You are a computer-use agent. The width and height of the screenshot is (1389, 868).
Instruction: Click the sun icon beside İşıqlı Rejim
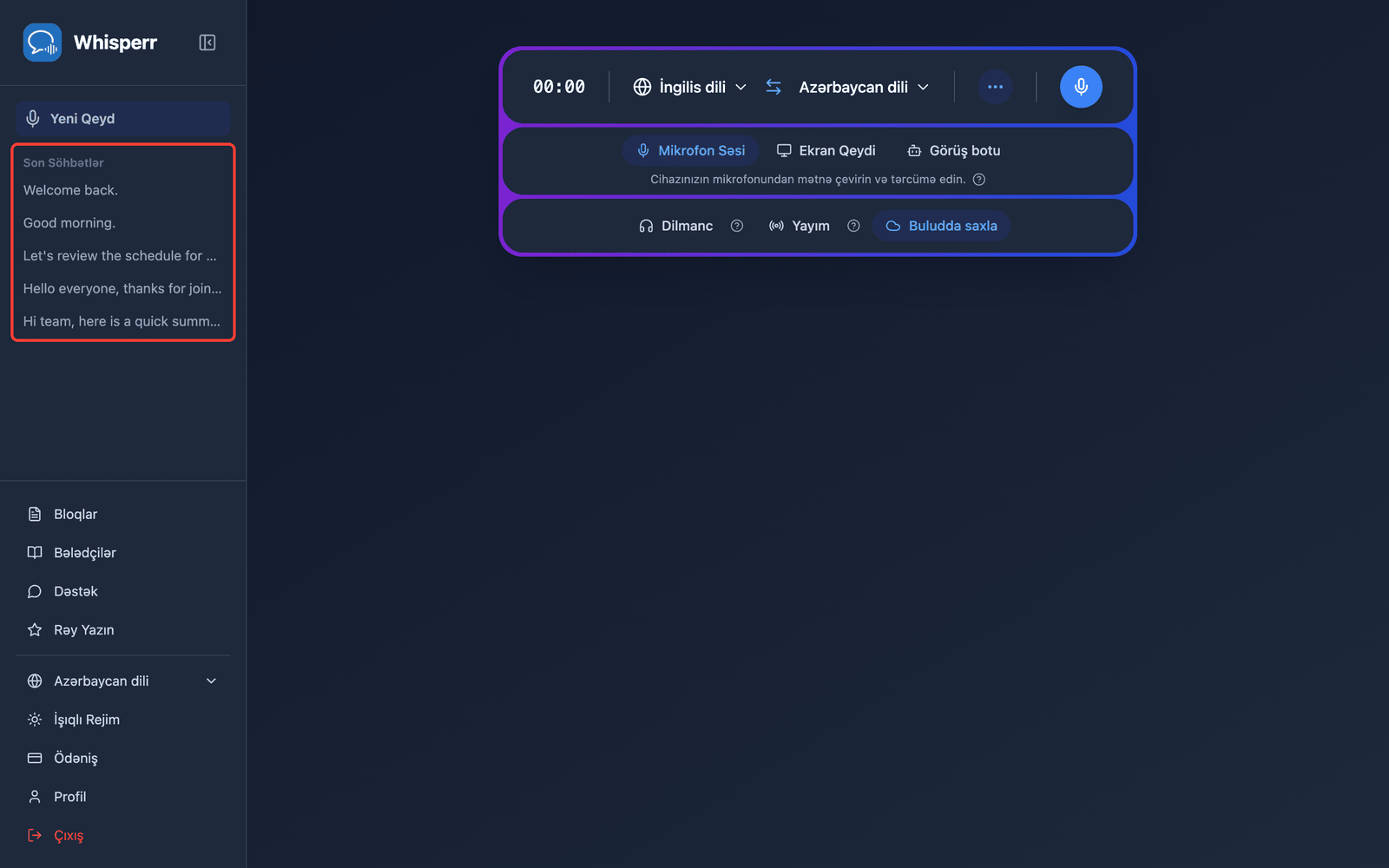[x=35, y=720]
